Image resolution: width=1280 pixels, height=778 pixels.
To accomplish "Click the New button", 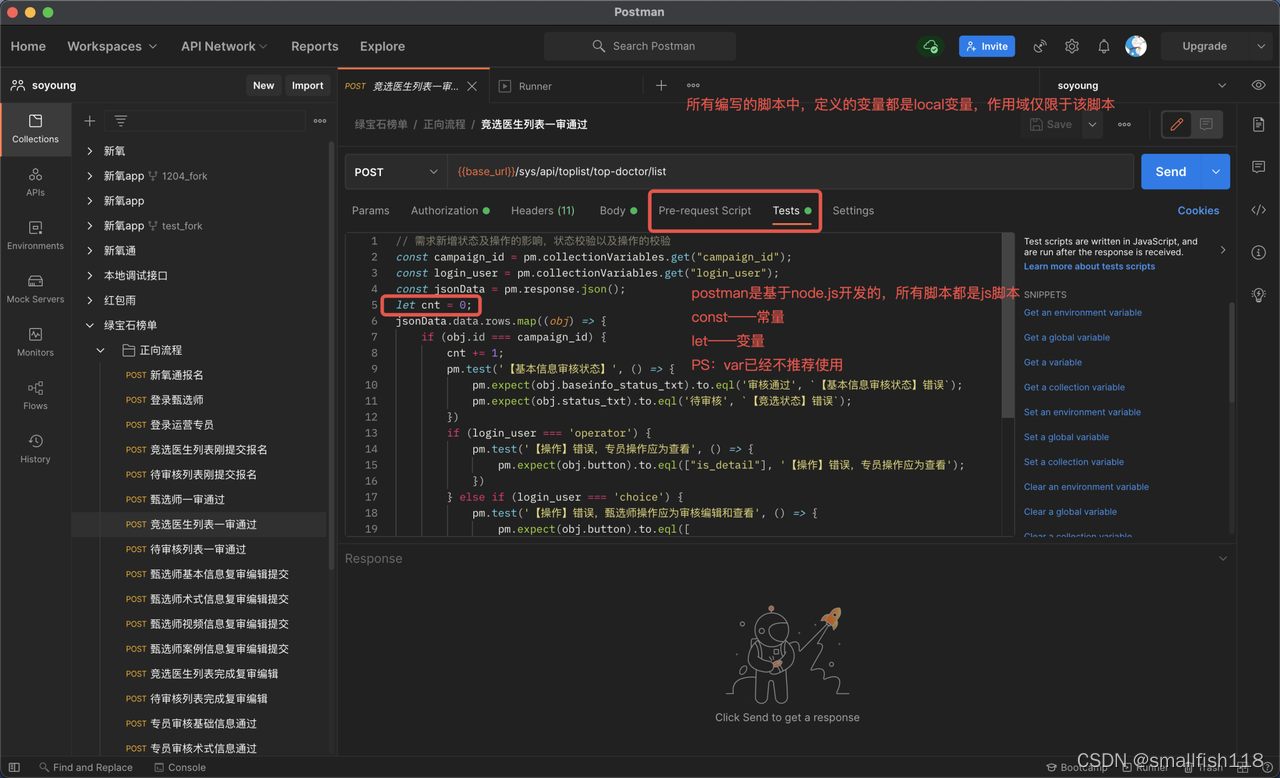I will 263,86.
